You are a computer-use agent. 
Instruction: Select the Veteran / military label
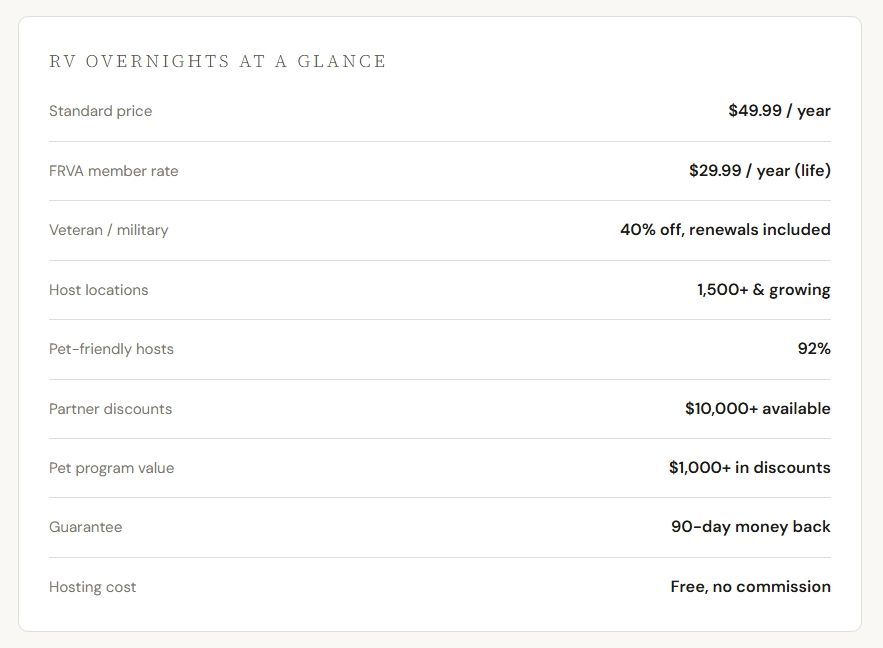pyautogui.click(x=109, y=230)
